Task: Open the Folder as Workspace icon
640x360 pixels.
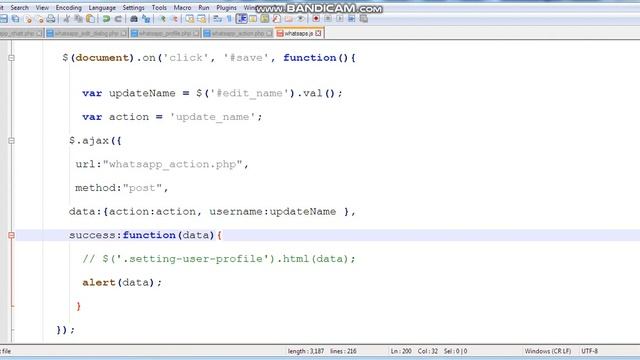Action: pyautogui.click(x=289, y=19)
